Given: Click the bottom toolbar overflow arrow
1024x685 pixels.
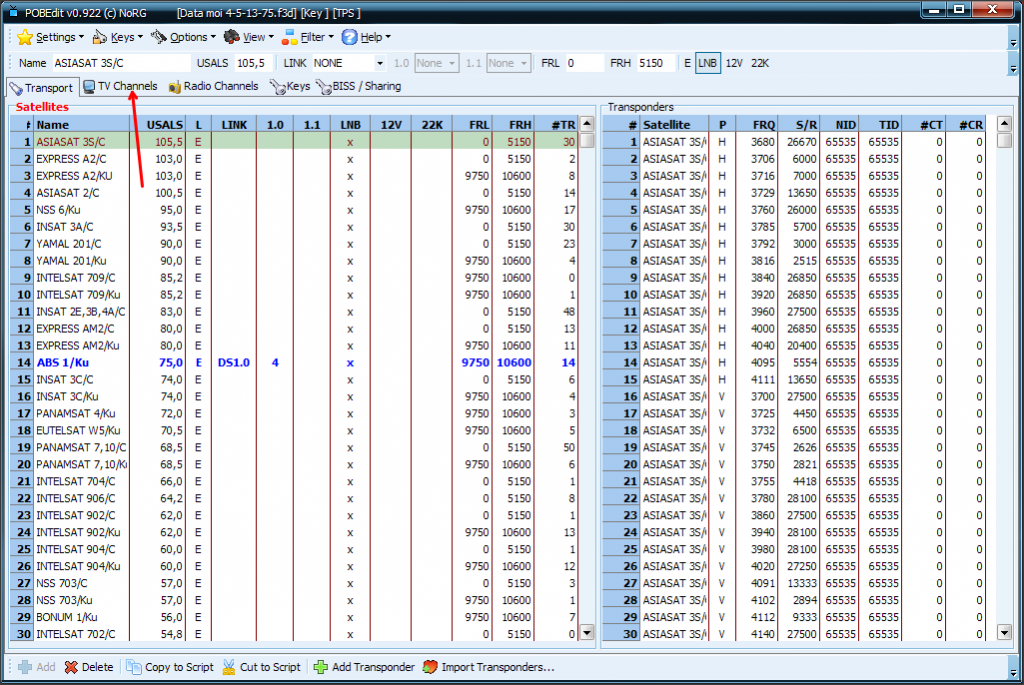Looking at the screenshot, I should (x=1013, y=673).
